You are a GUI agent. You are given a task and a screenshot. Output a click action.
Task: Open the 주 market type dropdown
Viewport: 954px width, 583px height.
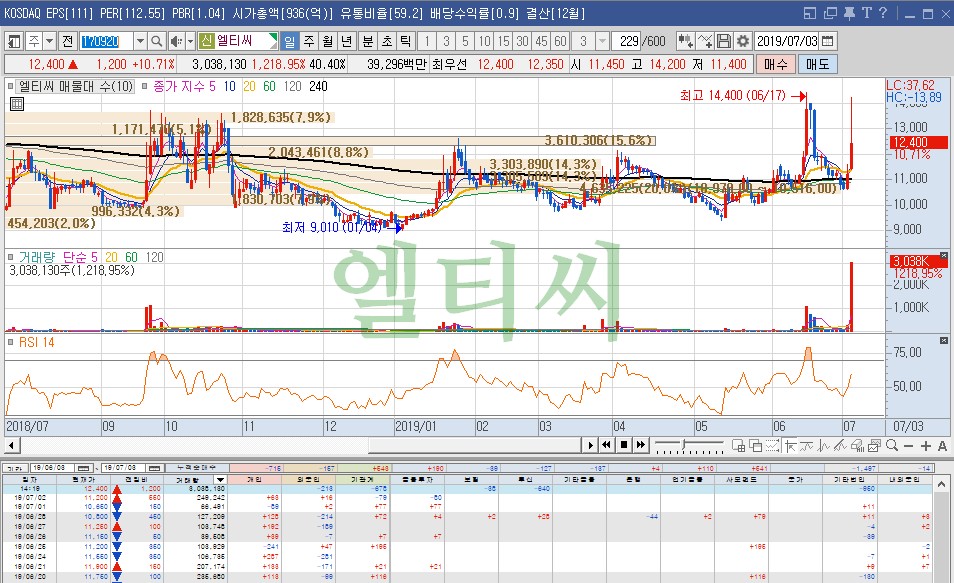[50, 41]
